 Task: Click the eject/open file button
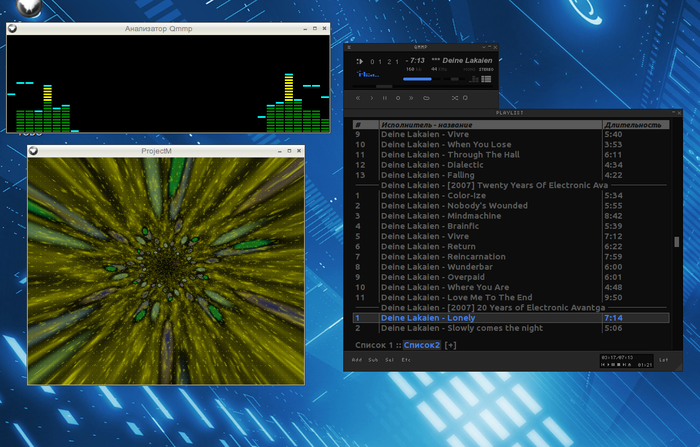(x=427, y=98)
